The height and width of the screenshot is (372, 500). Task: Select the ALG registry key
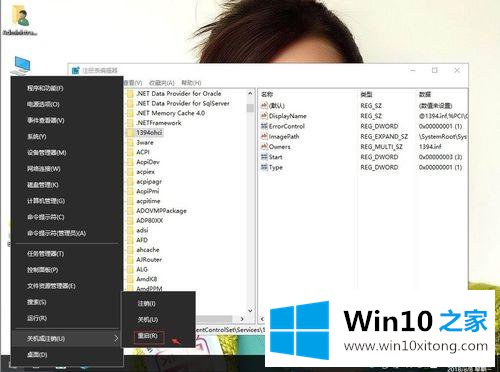click(142, 269)
